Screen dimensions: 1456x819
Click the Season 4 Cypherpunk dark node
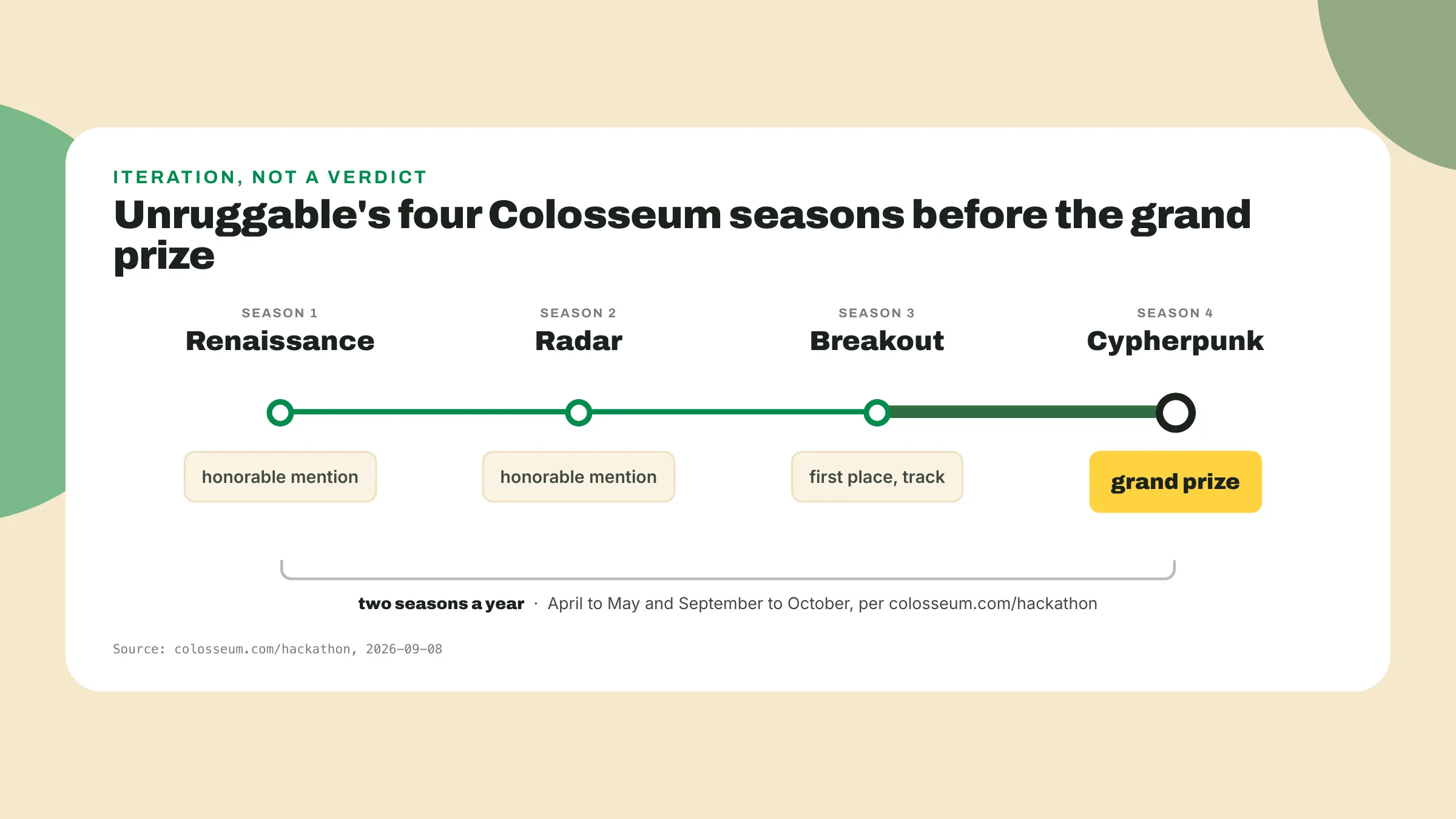pyautogui.click(x=1176, y=413)
